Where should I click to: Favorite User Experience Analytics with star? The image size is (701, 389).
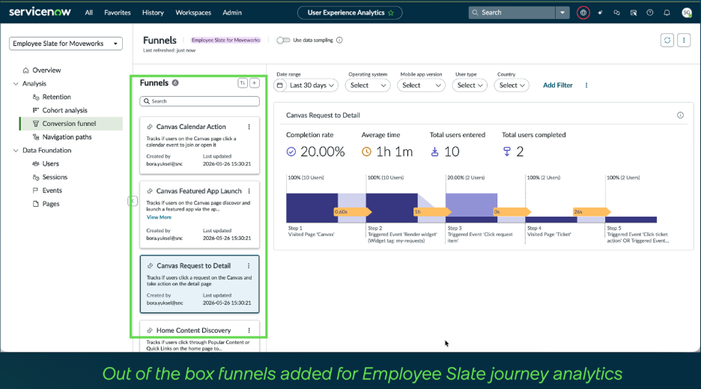pos(391,13)
